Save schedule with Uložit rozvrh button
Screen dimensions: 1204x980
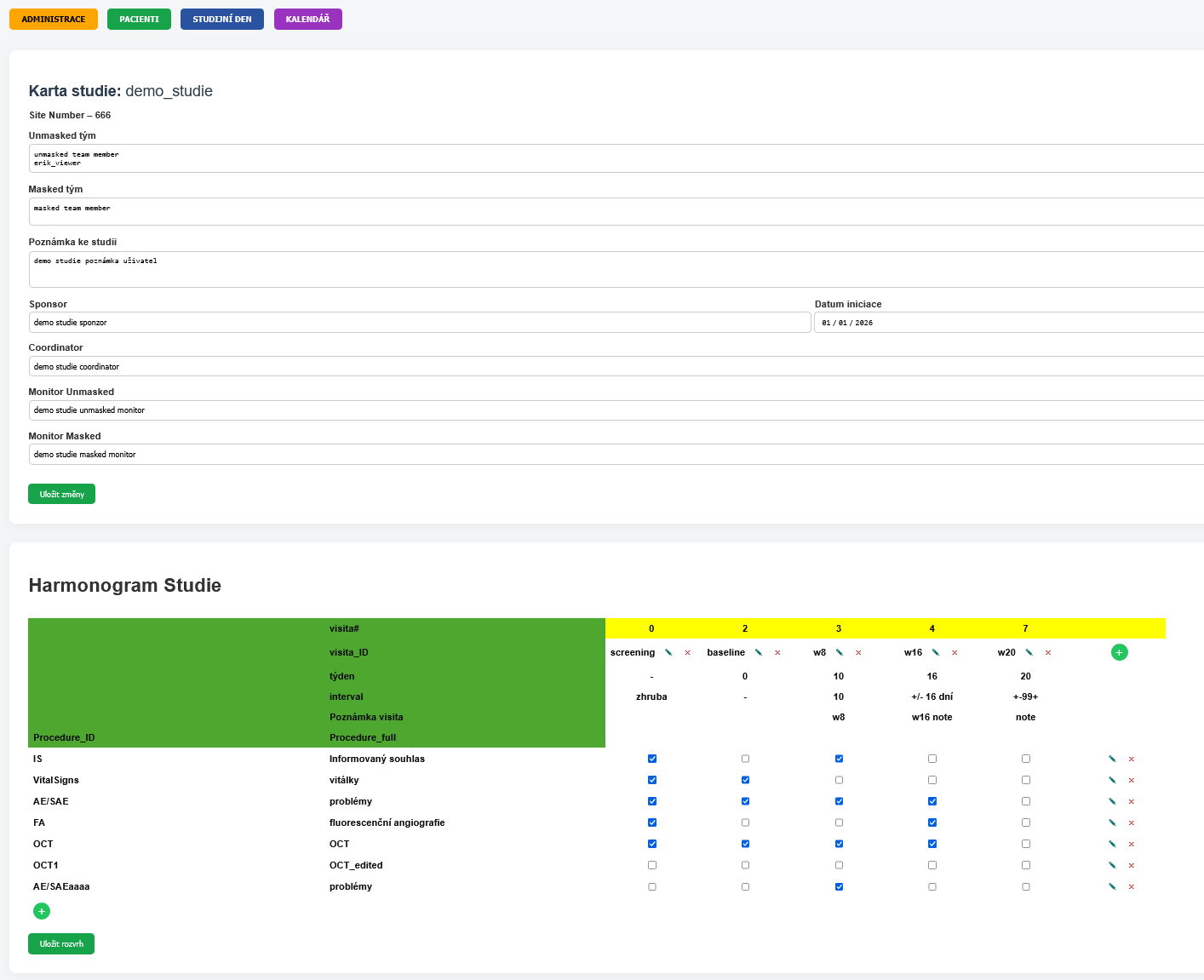click(61, 943)
